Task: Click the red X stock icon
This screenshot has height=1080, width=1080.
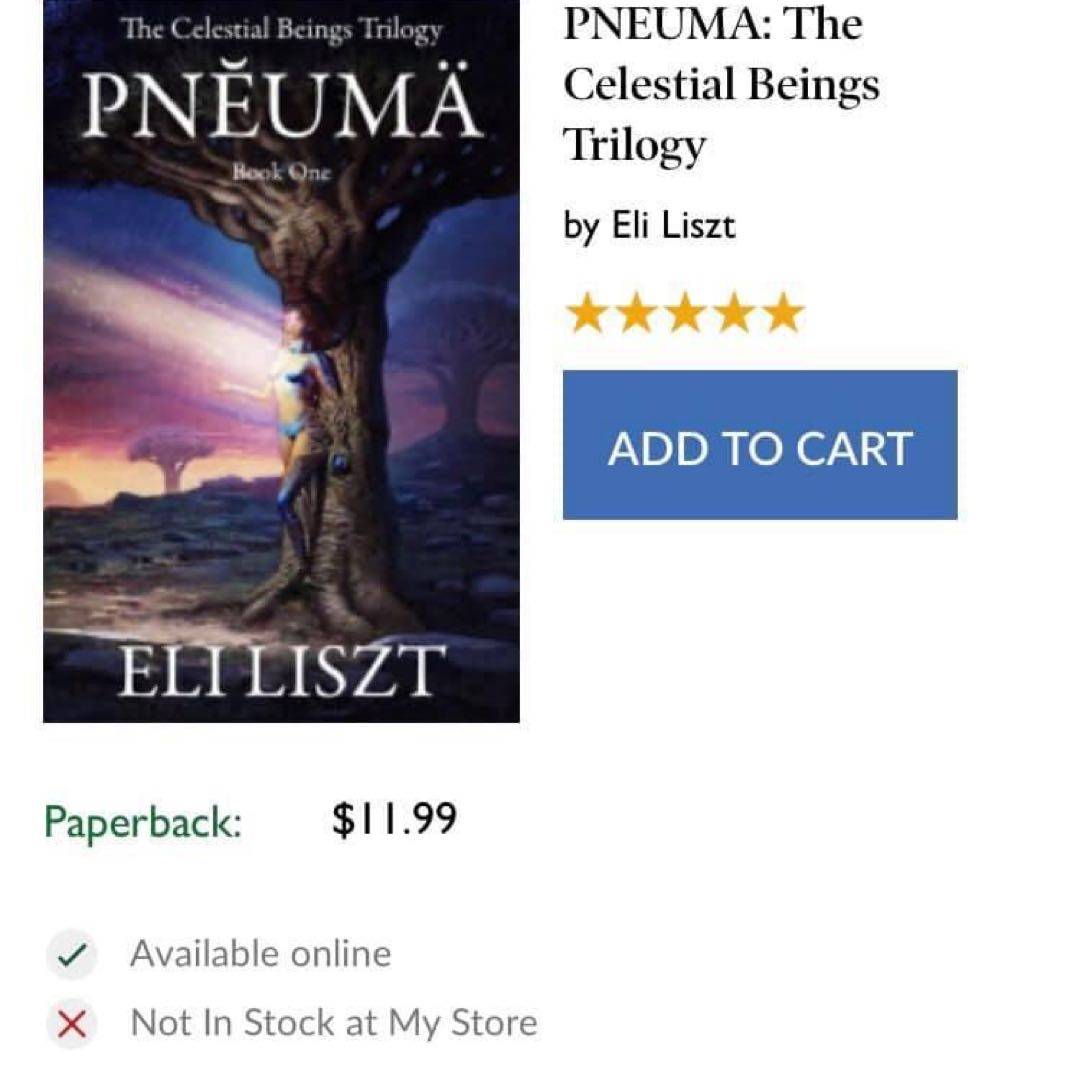Action: [70, 1024]
